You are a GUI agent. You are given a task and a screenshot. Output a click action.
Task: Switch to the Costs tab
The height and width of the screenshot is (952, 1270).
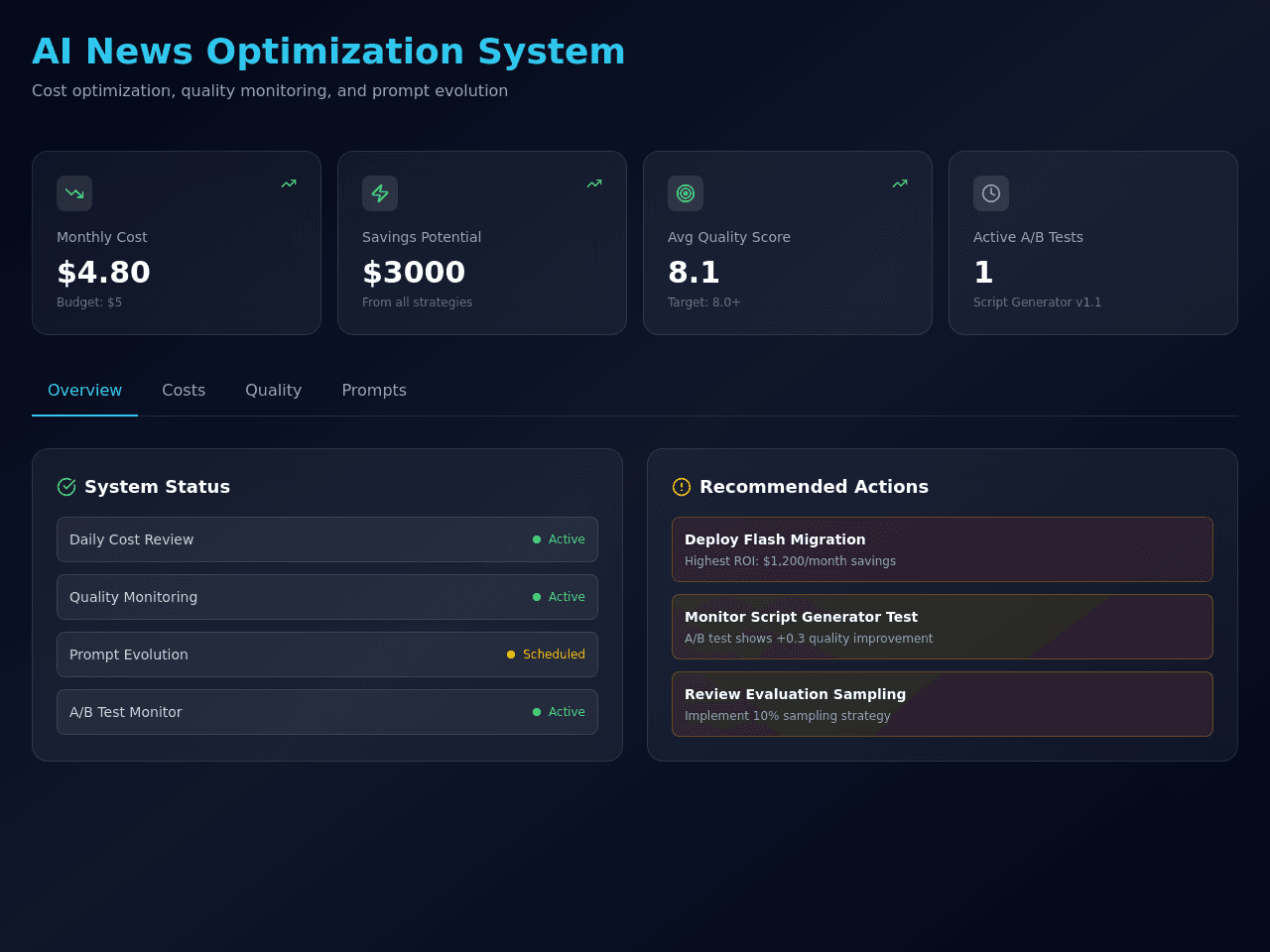click(184, 391)
